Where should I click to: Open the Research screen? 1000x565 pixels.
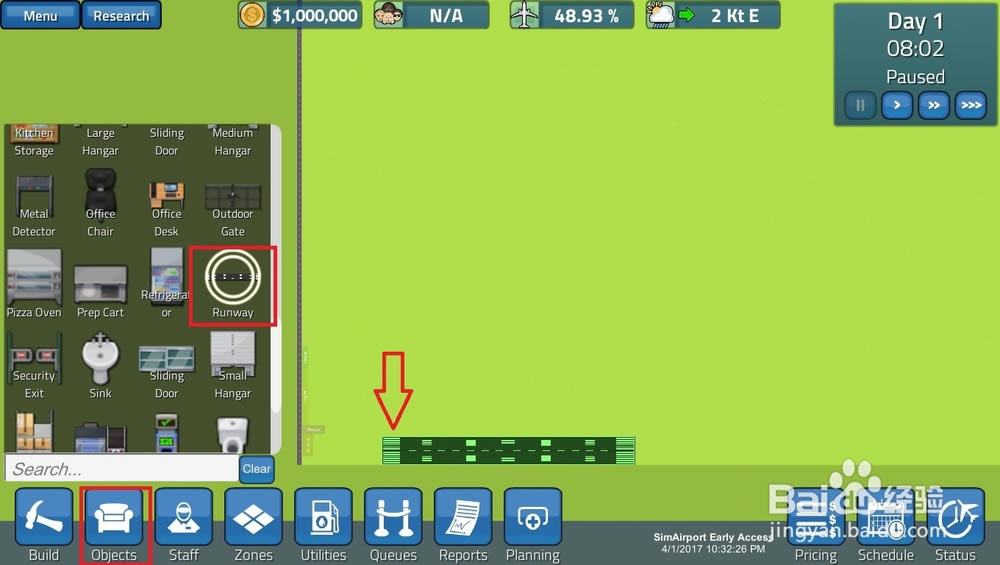point(121,16)
